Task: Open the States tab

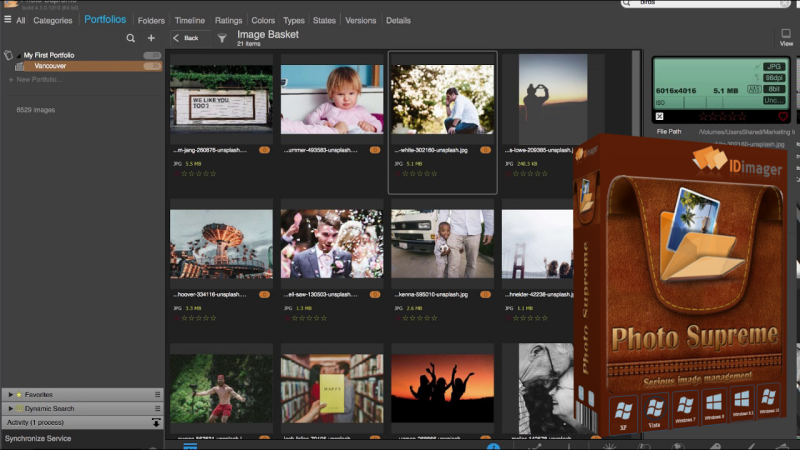Action: [324, 21]
